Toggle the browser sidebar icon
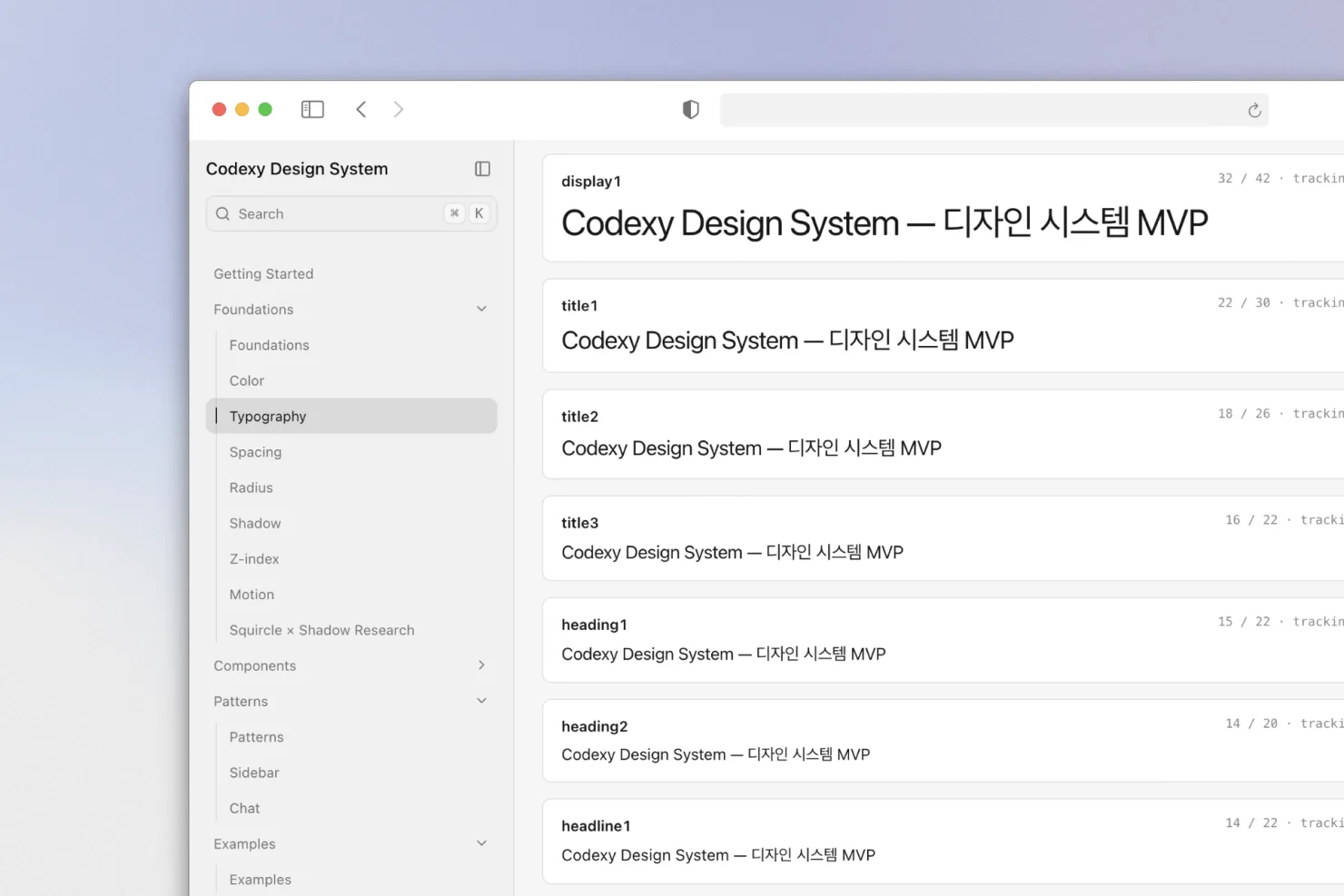Image resolution: width=1344 pixels, height=896 pixels. pos(312,109)
